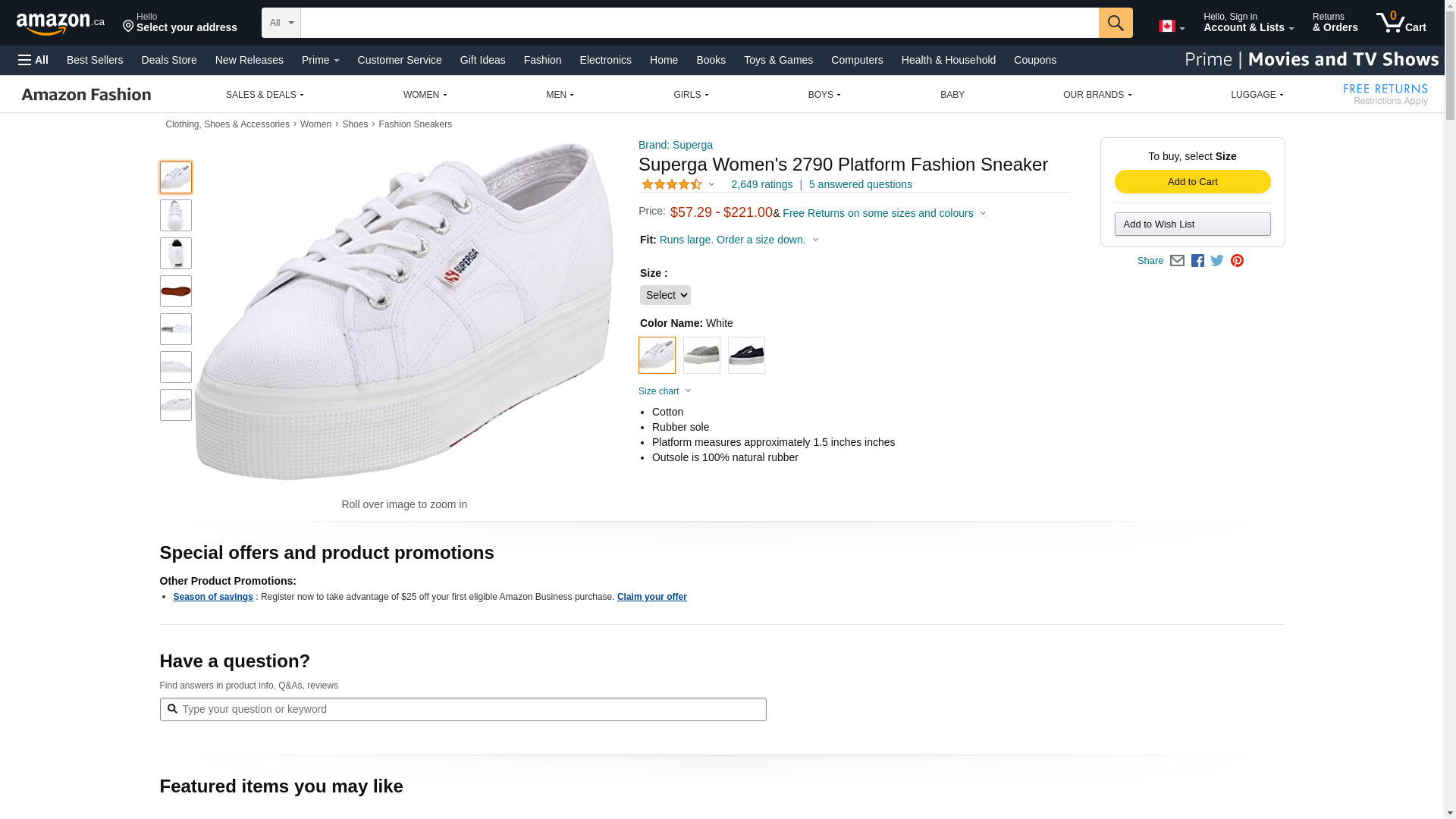Screen dimensions: 1456x819
Task: Click the search magnifier button
Action: [x=1116, y=23]
